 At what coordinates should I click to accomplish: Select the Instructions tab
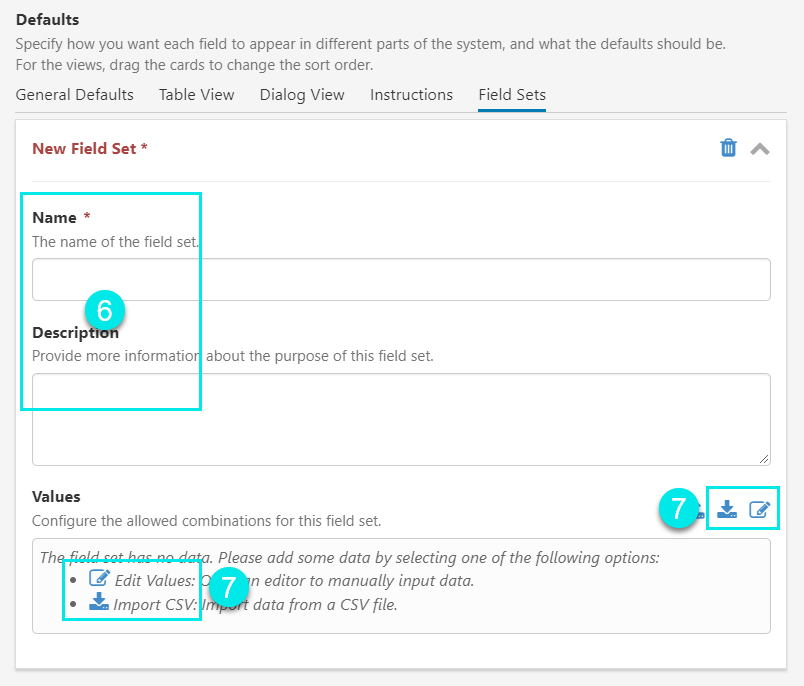[411, 95]
